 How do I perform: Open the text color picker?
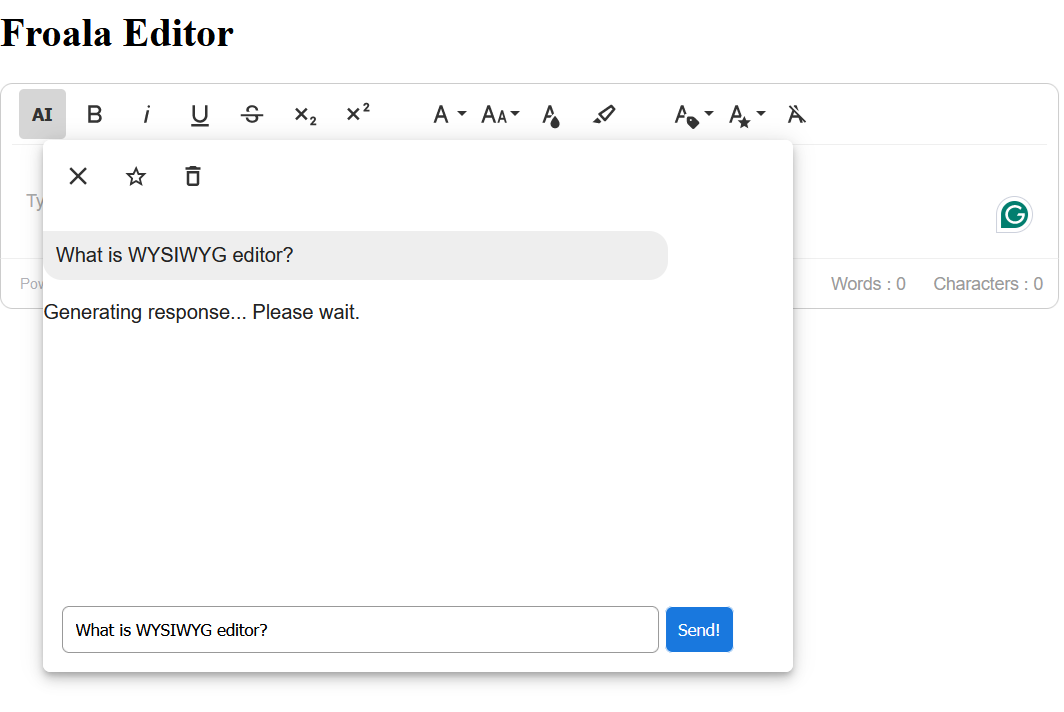click(x=551, y=114)
